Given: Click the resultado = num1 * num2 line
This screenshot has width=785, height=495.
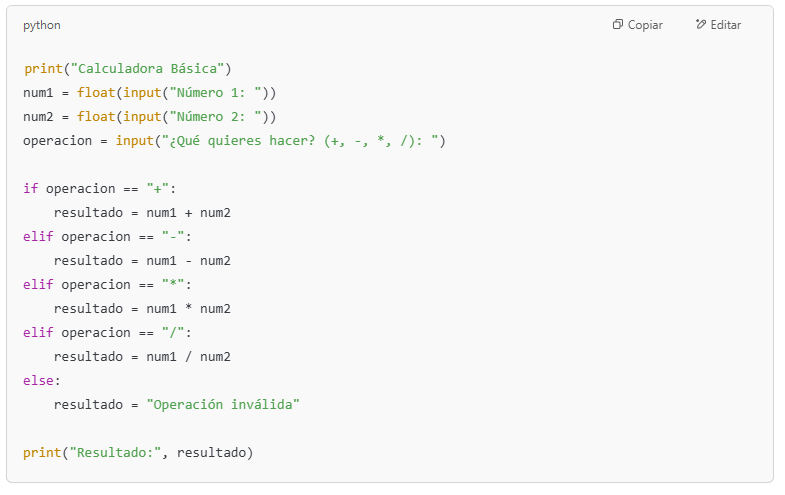Looking at the screenshot, I should pos(142,309).
